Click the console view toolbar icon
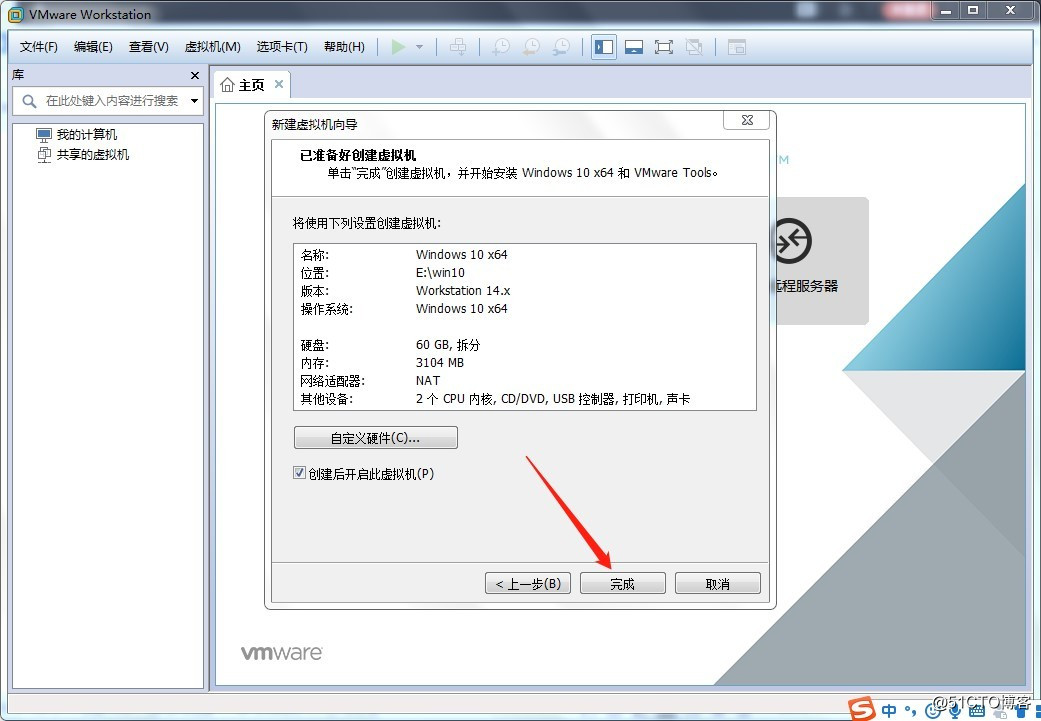1041x721 pixels. click(737, 46)
